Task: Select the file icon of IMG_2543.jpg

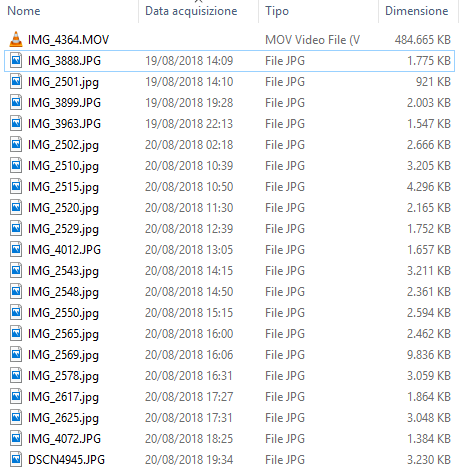Action: click(16, 270)
